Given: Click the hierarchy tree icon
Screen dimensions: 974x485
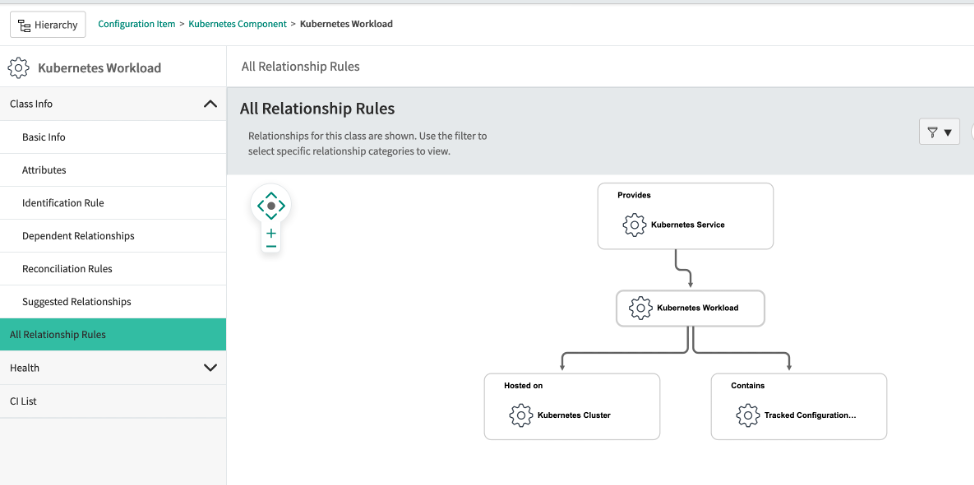Looking at the screenshot, I should click(x=24, y=25).
